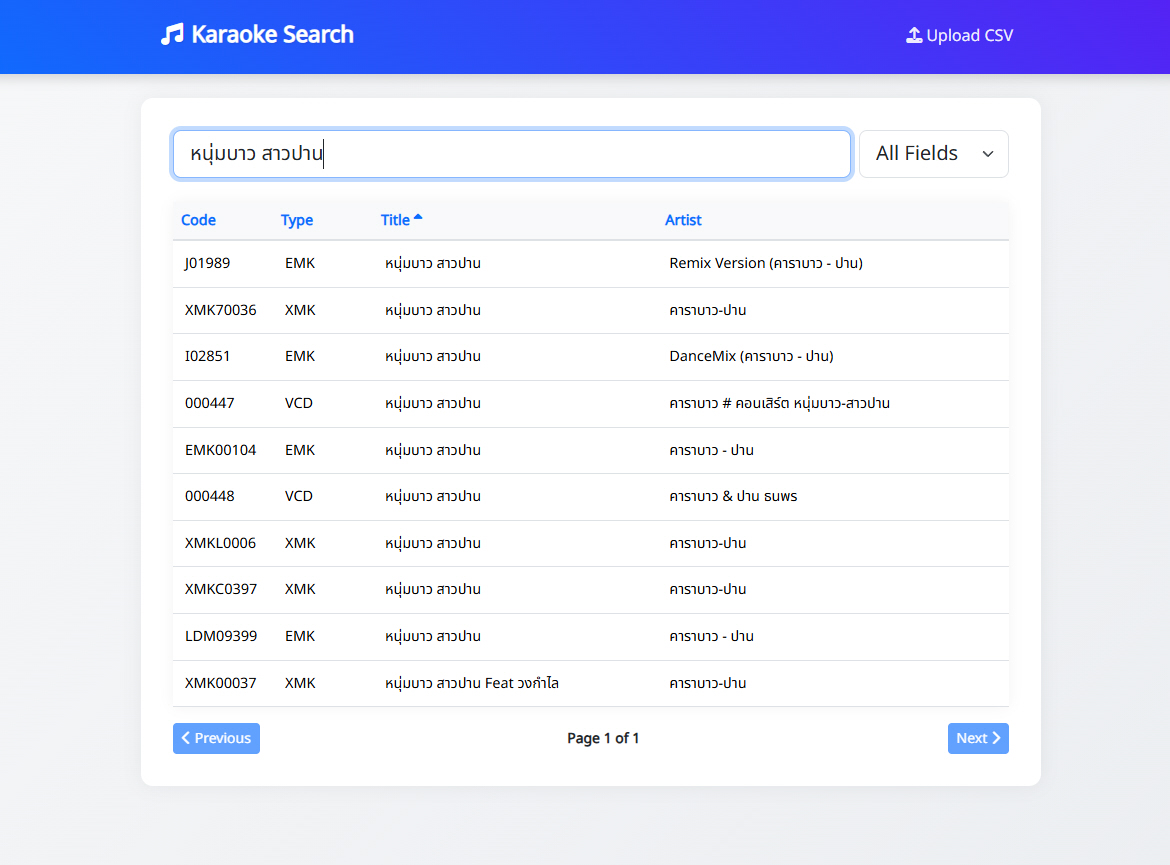1170x865 pixels.
Task: Click the Upload CSV link
Action: (x=960, y=35)
